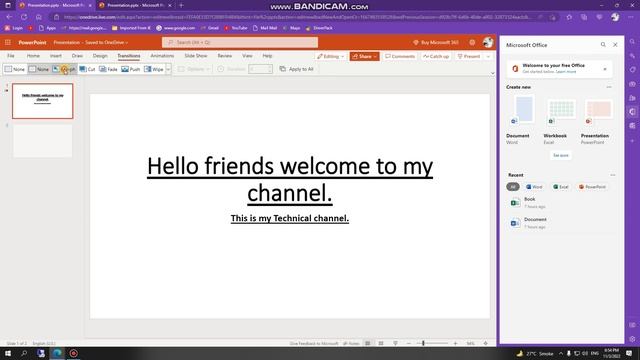The image size is (640, 360).
Task: Filter recent files by Word
Action: 534,187
